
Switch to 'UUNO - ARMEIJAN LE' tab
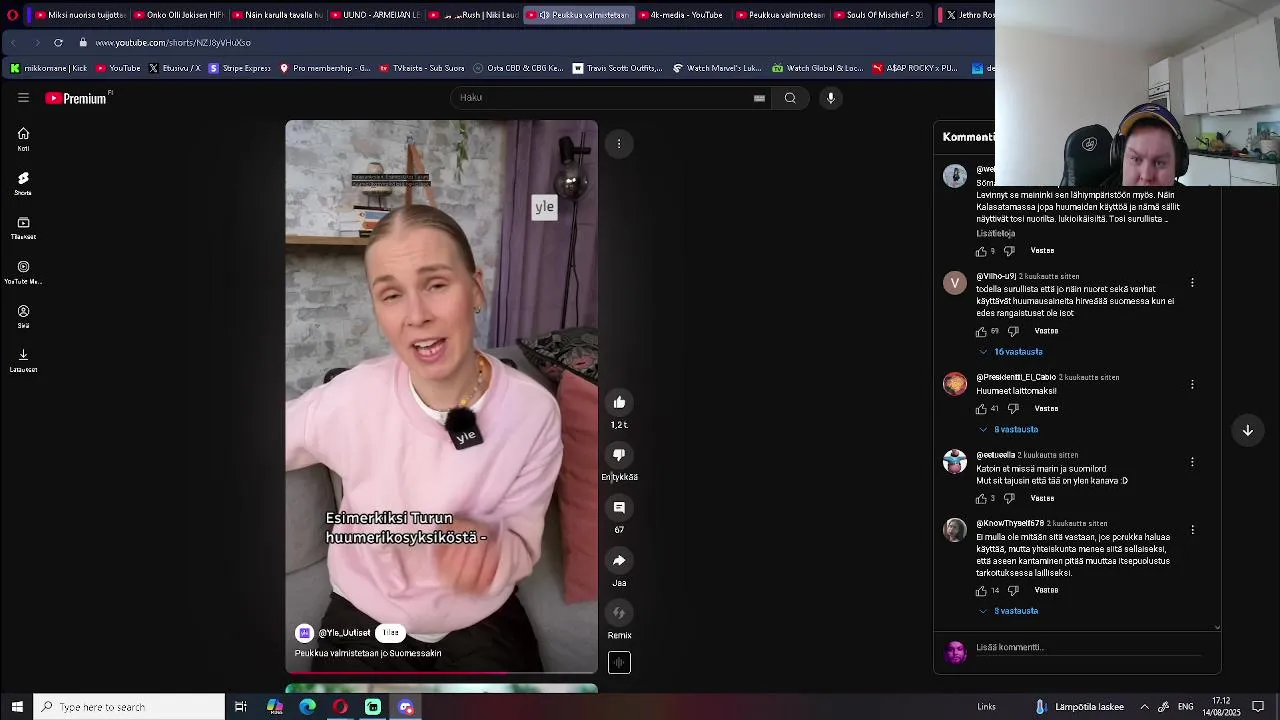[x=376, y=15]
